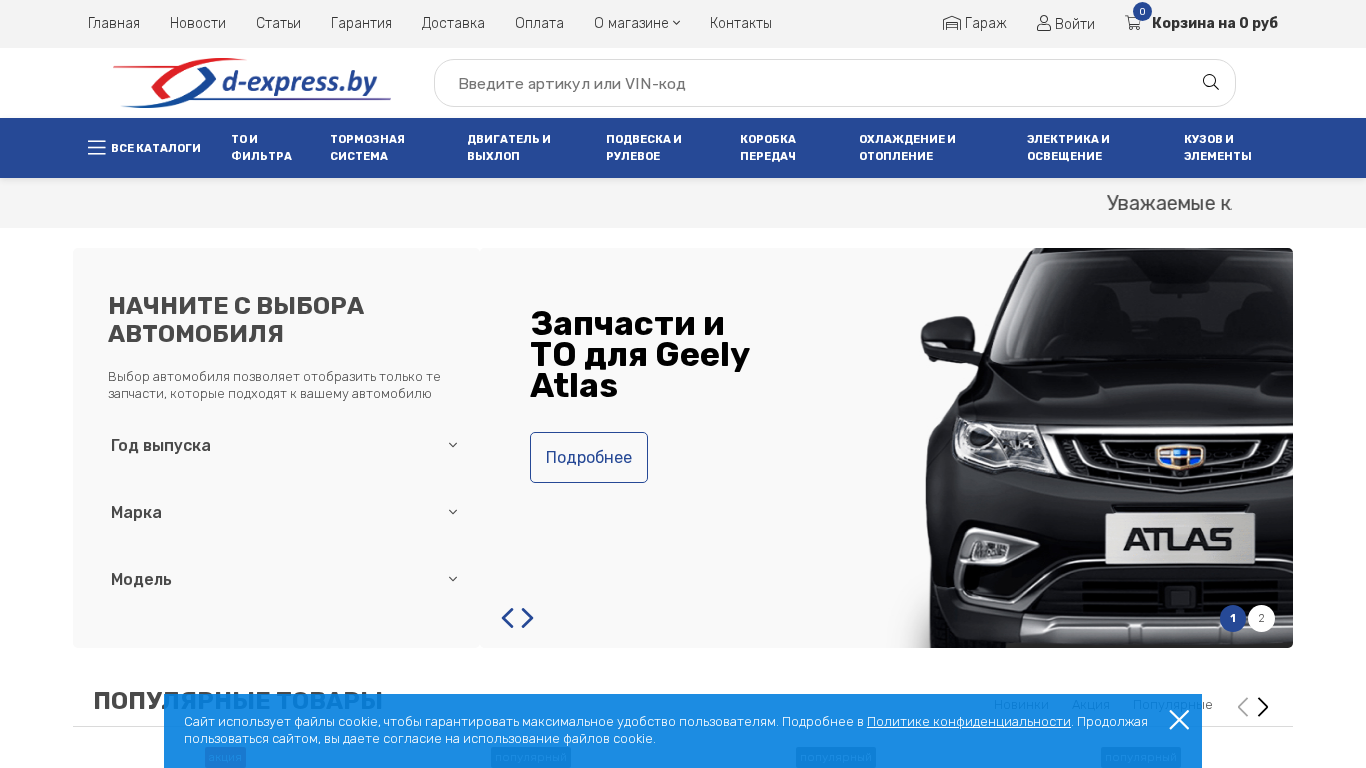1366x768 pixels.
Task: Open the Гараж garage link
Action: (975, 23)
